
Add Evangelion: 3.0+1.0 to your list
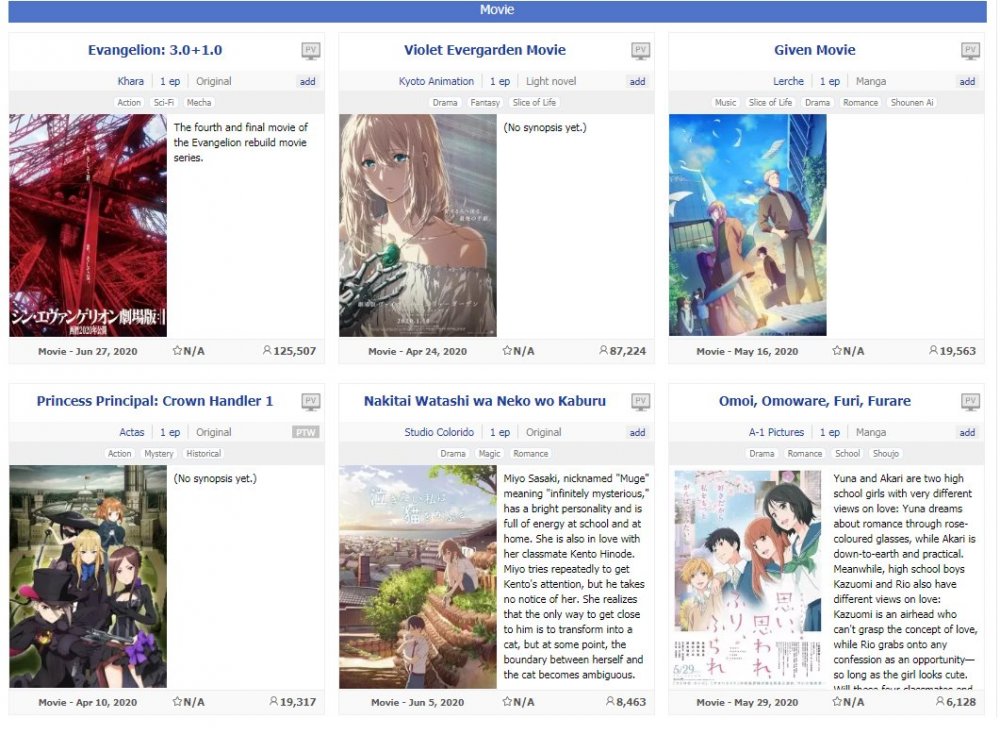307,81
